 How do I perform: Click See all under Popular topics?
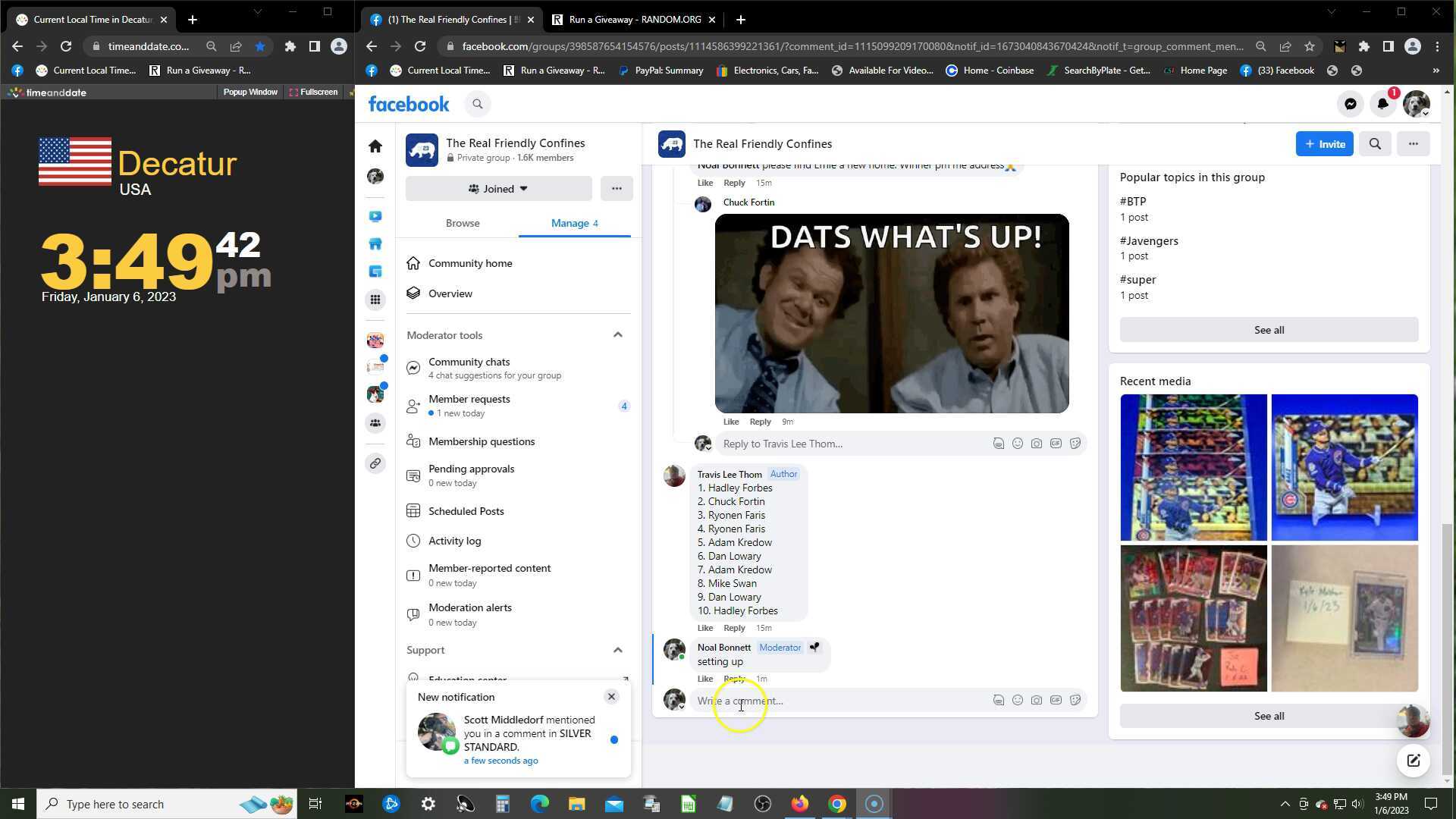tap(1269, 330)
